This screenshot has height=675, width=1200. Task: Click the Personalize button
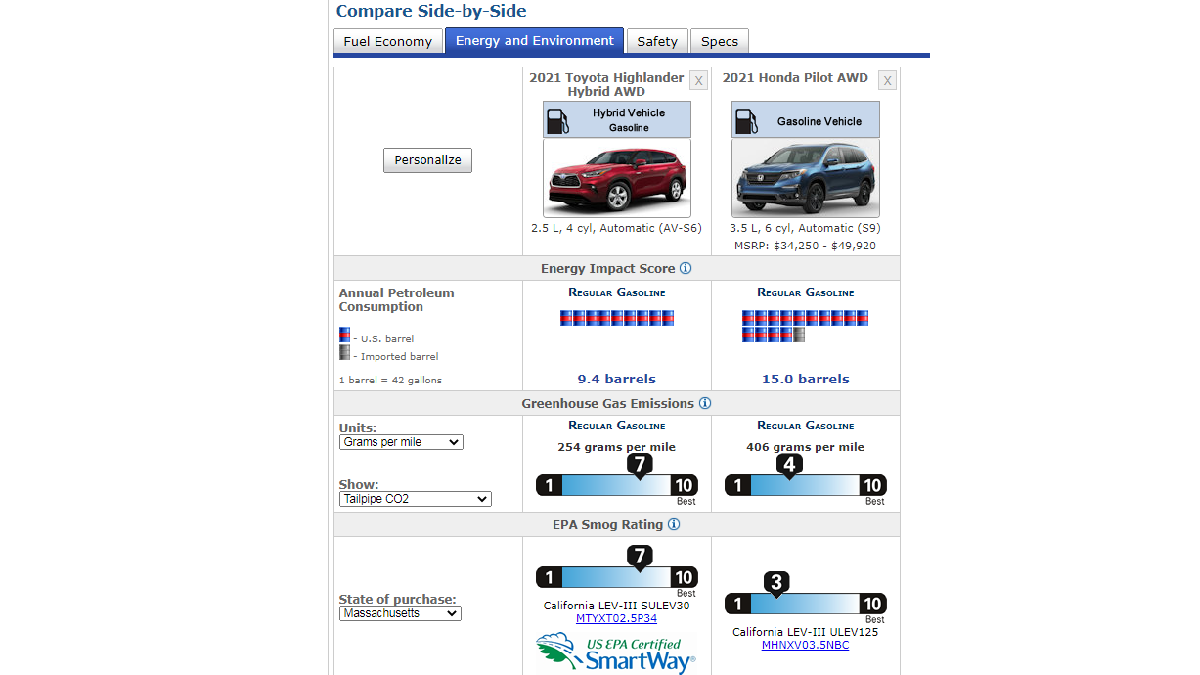coord(427,160)
